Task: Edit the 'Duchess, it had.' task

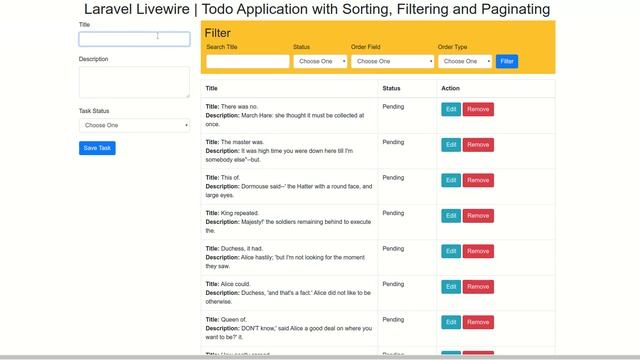Action: (451, 251)
